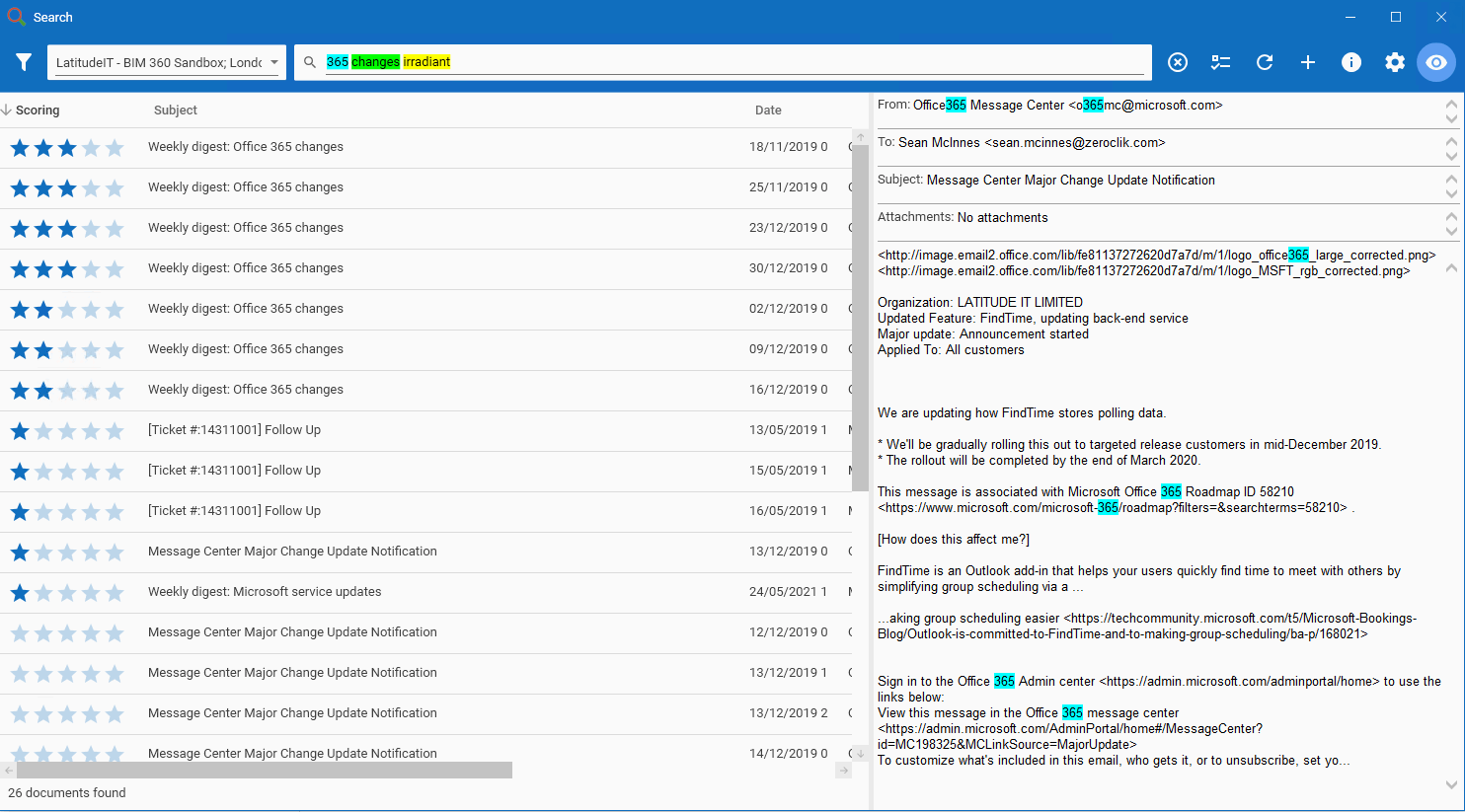Click the plus icon in the toolbar
This screenshot has height=812, width=1465.
point(1308,62)
